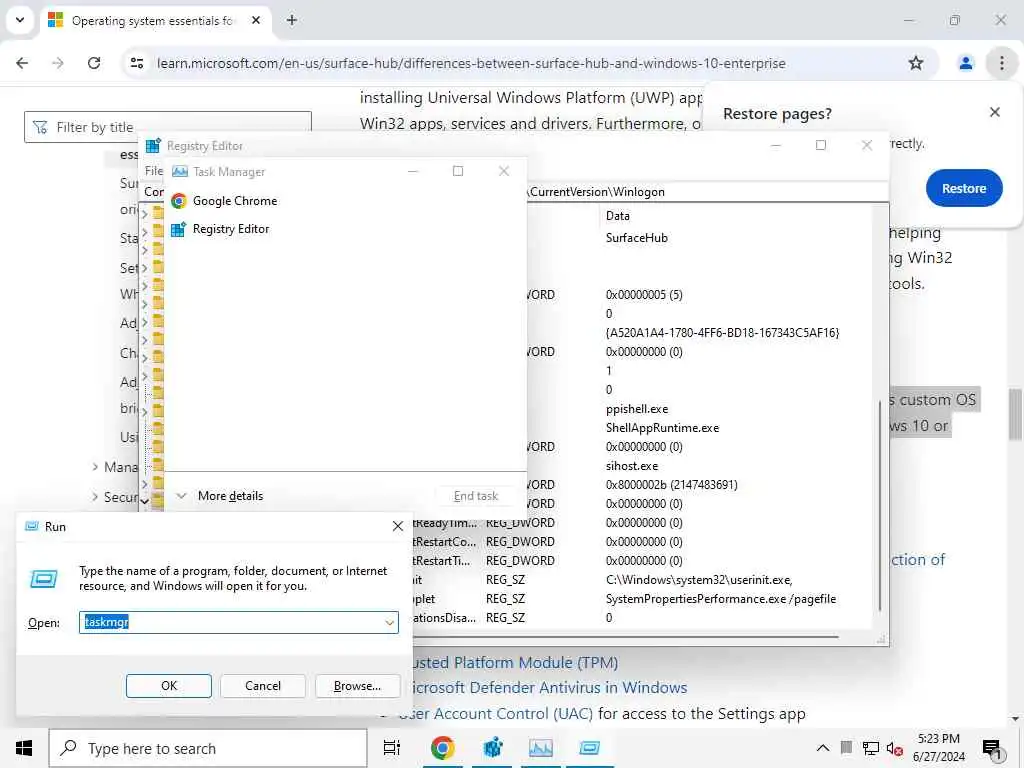Click the taskbar clock 5:23 PM
Viewport: 1024px width, 768px height.
coord(938,739)
